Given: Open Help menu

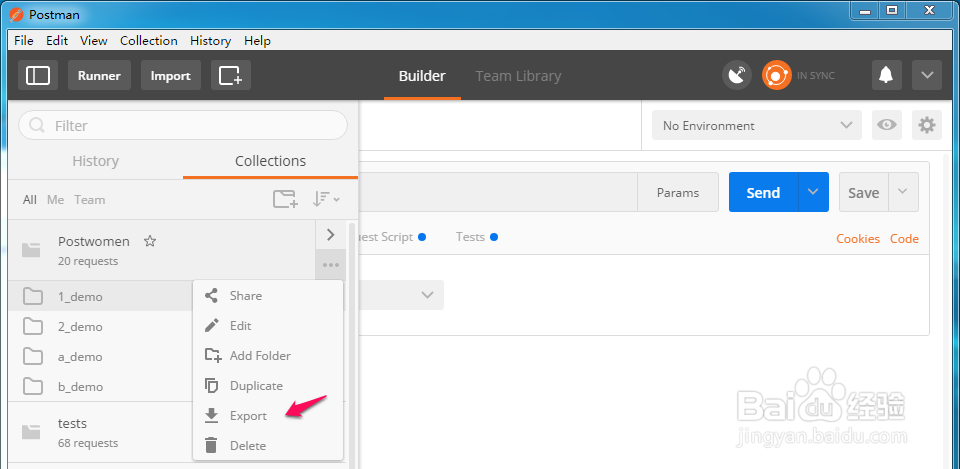Looking at the screenshot, I should pyautogui.click(x=257, y=40).
